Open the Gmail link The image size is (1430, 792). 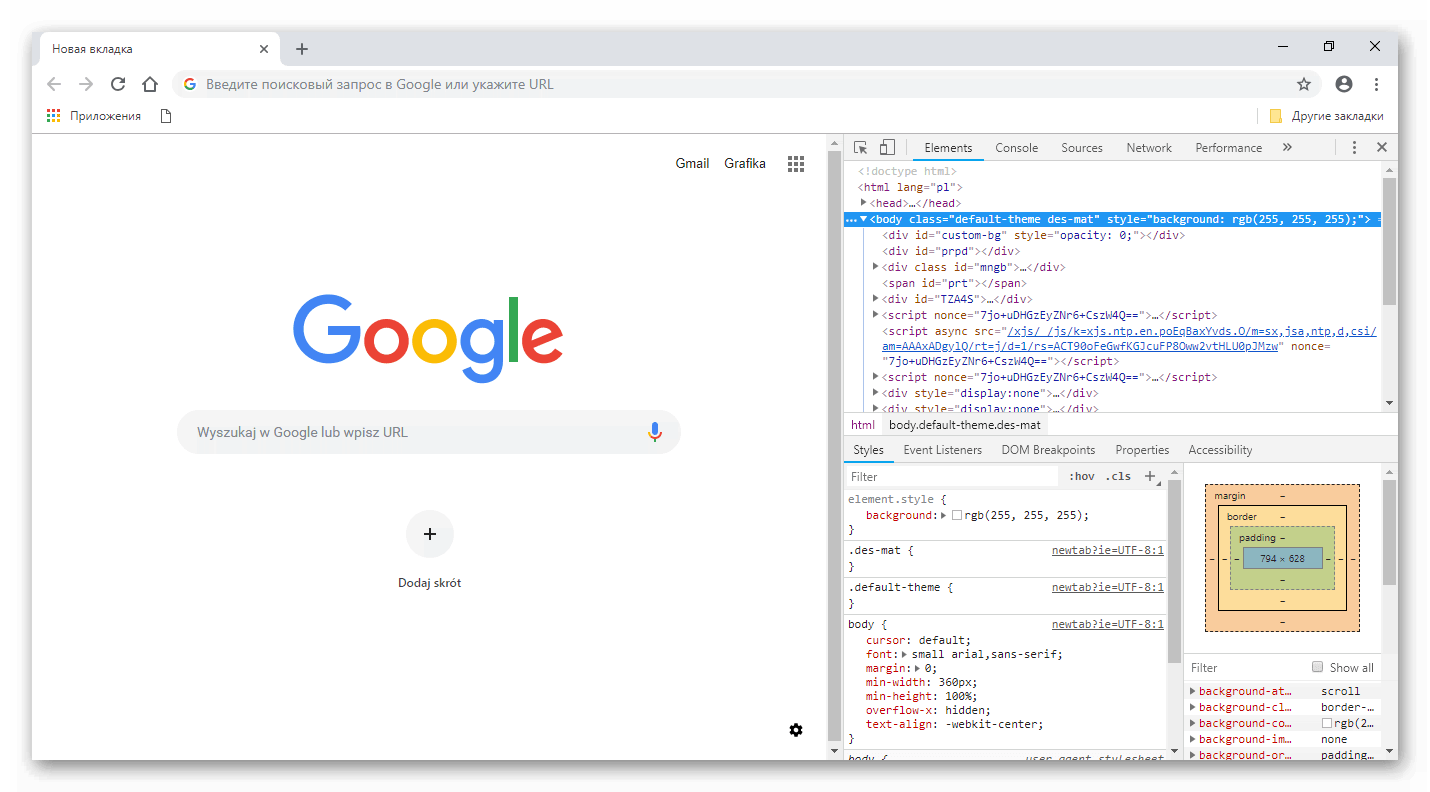click(692, 164)
